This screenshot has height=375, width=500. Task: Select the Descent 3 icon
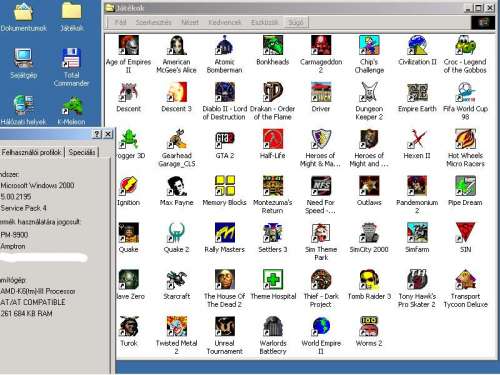click(x=177, y=92)
